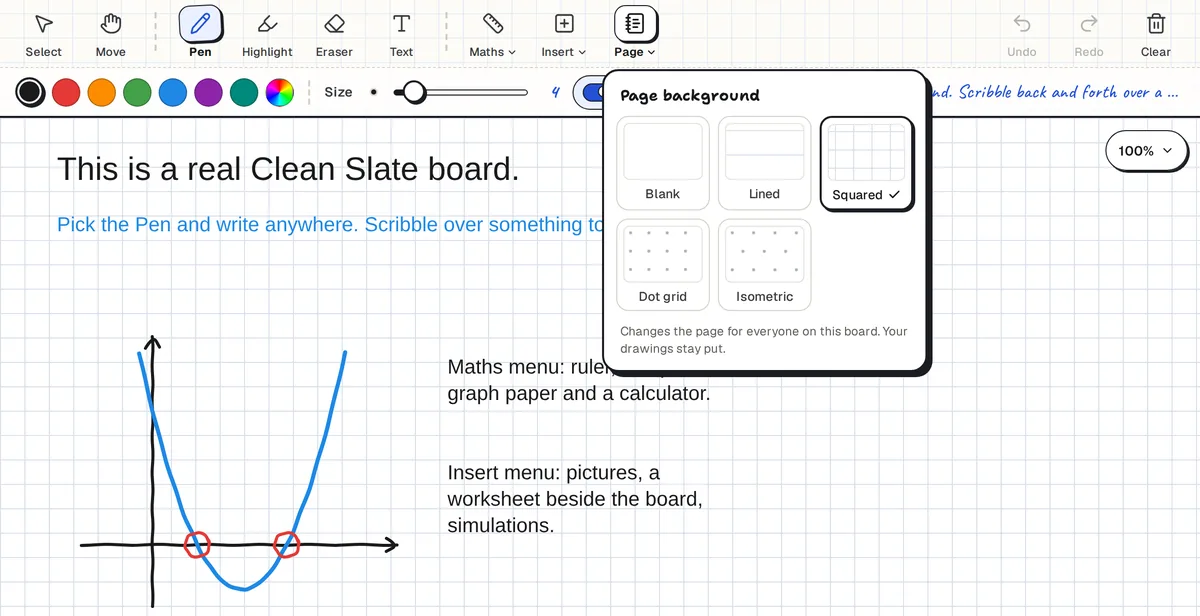The height and width of the screenshot is (616, 1200).
Task: Choose the Blank page background
Action: [x=663, y=164]
